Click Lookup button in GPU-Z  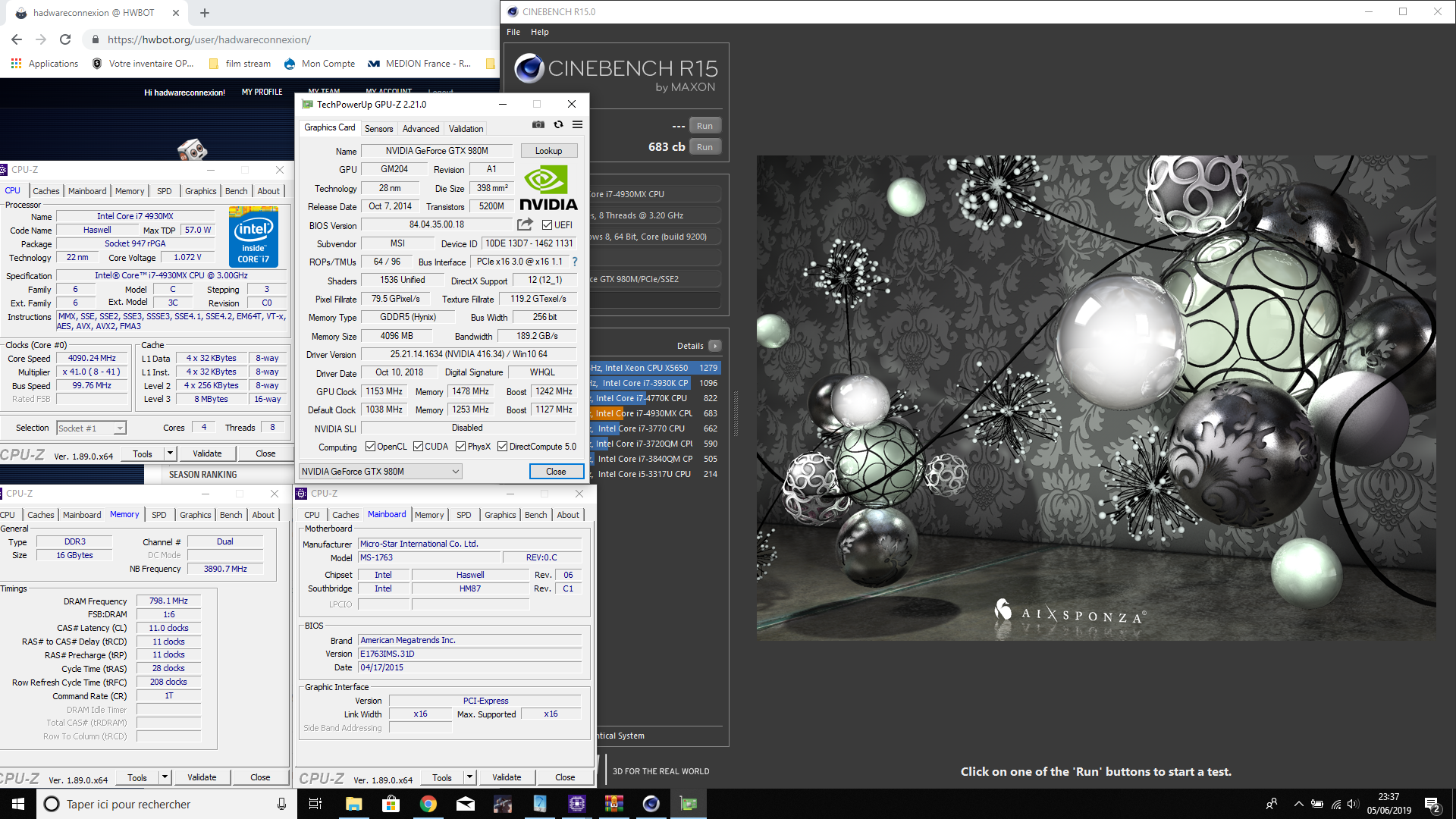pyautogui.click(x=548, y=151)
